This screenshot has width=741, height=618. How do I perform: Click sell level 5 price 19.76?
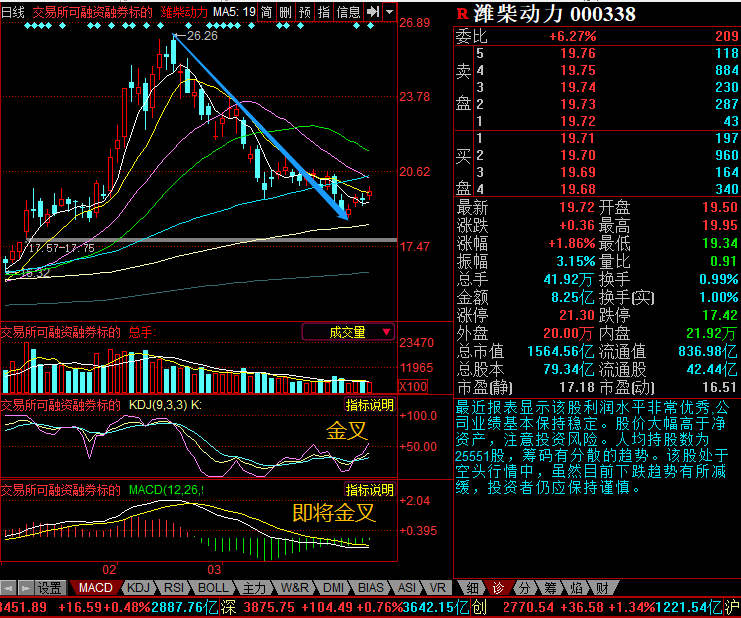[x=577, y=53]
